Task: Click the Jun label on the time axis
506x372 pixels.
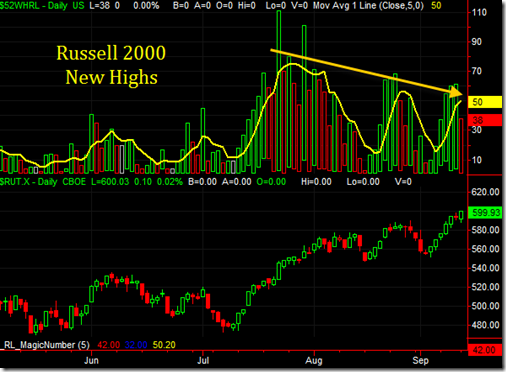Action: click(91, 361)
